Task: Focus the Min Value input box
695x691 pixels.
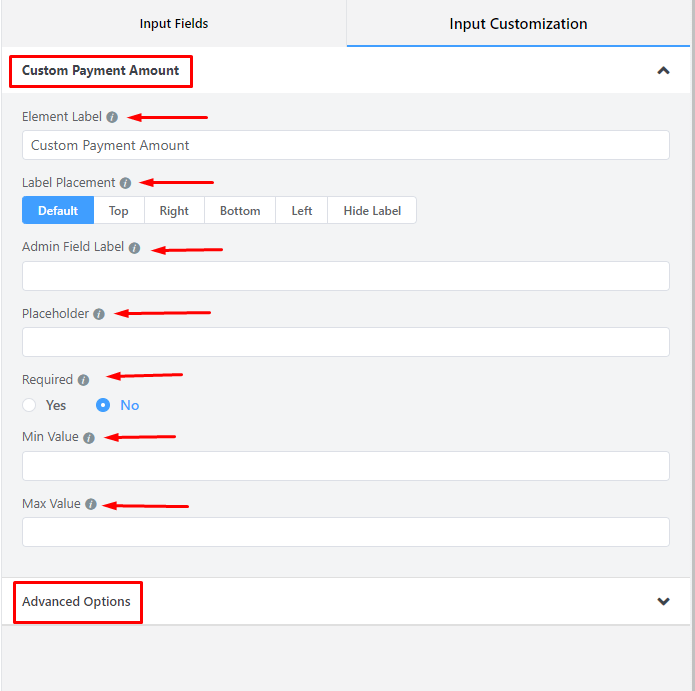Action: [345, 466]
